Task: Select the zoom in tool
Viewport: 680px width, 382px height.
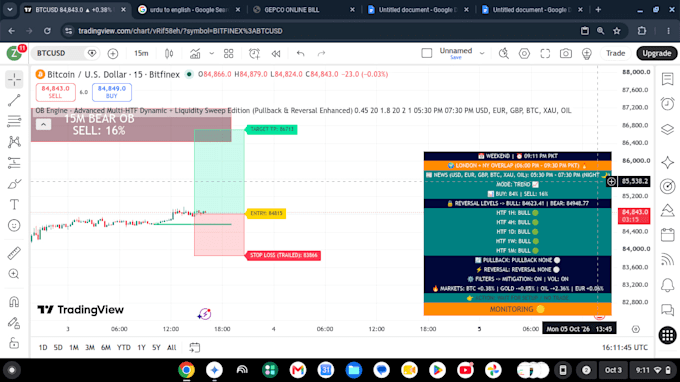Action: [x=14, y=274]
